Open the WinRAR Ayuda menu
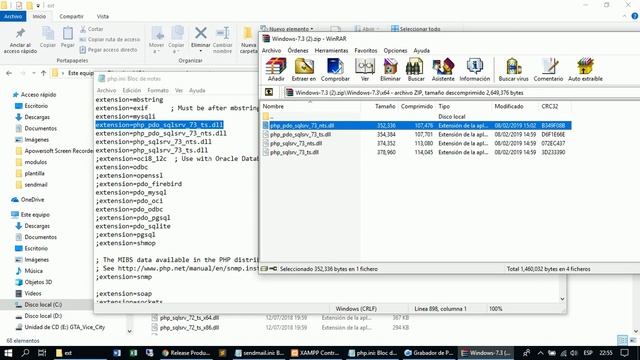The height and width of the screenshot is (360, 640). [421, 50]
